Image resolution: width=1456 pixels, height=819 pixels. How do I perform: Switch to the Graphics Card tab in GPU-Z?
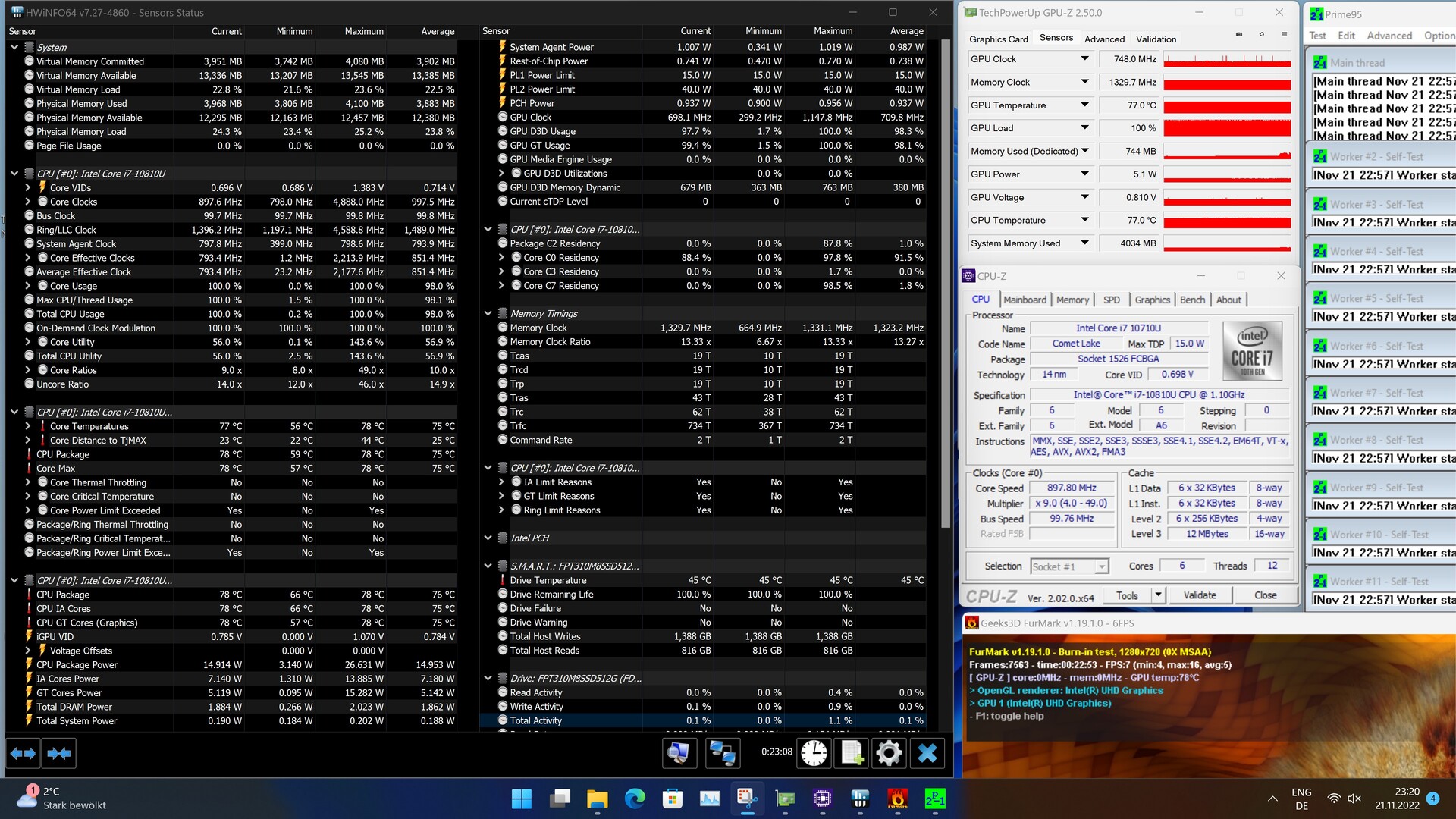point(998,39)
